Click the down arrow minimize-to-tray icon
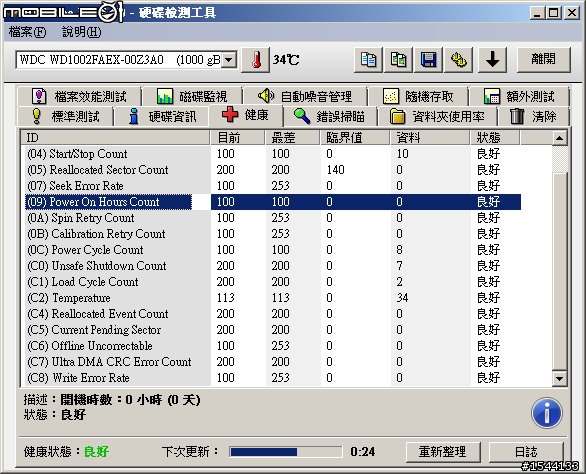Viewport: 586px width, 474px height. point(492,60)
